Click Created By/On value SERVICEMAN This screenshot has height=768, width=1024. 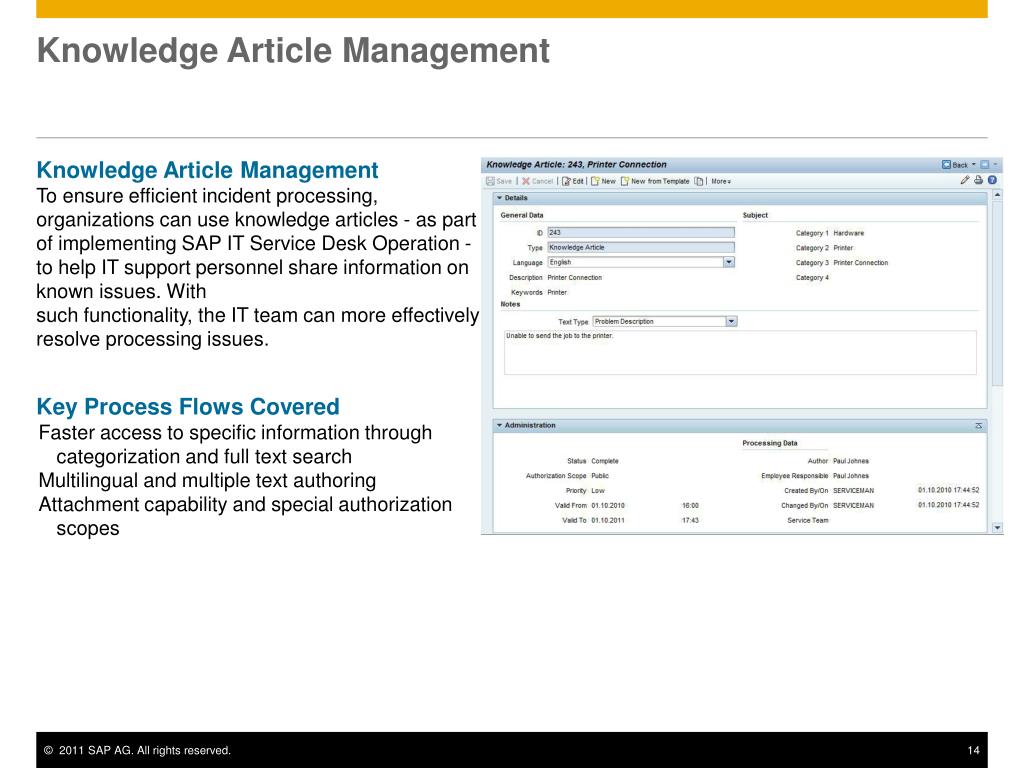854,490
